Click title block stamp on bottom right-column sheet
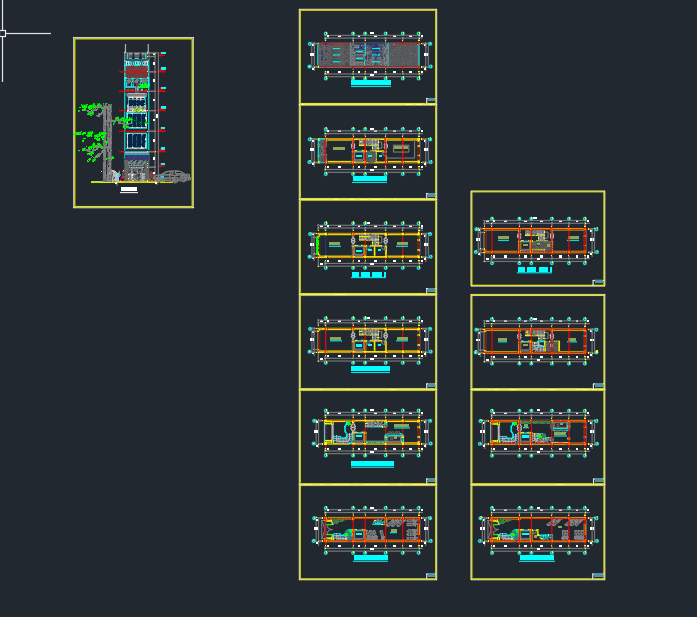Viewport: 697px width, 617px height. point(599,576)
